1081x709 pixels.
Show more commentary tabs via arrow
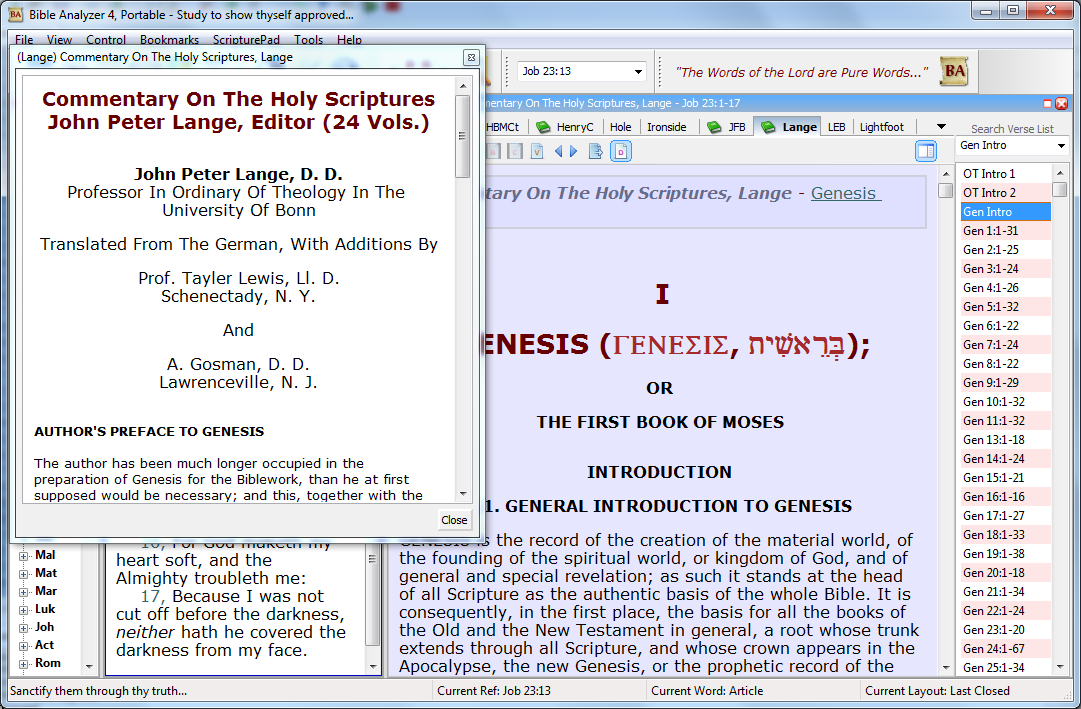tap(940, 127)
